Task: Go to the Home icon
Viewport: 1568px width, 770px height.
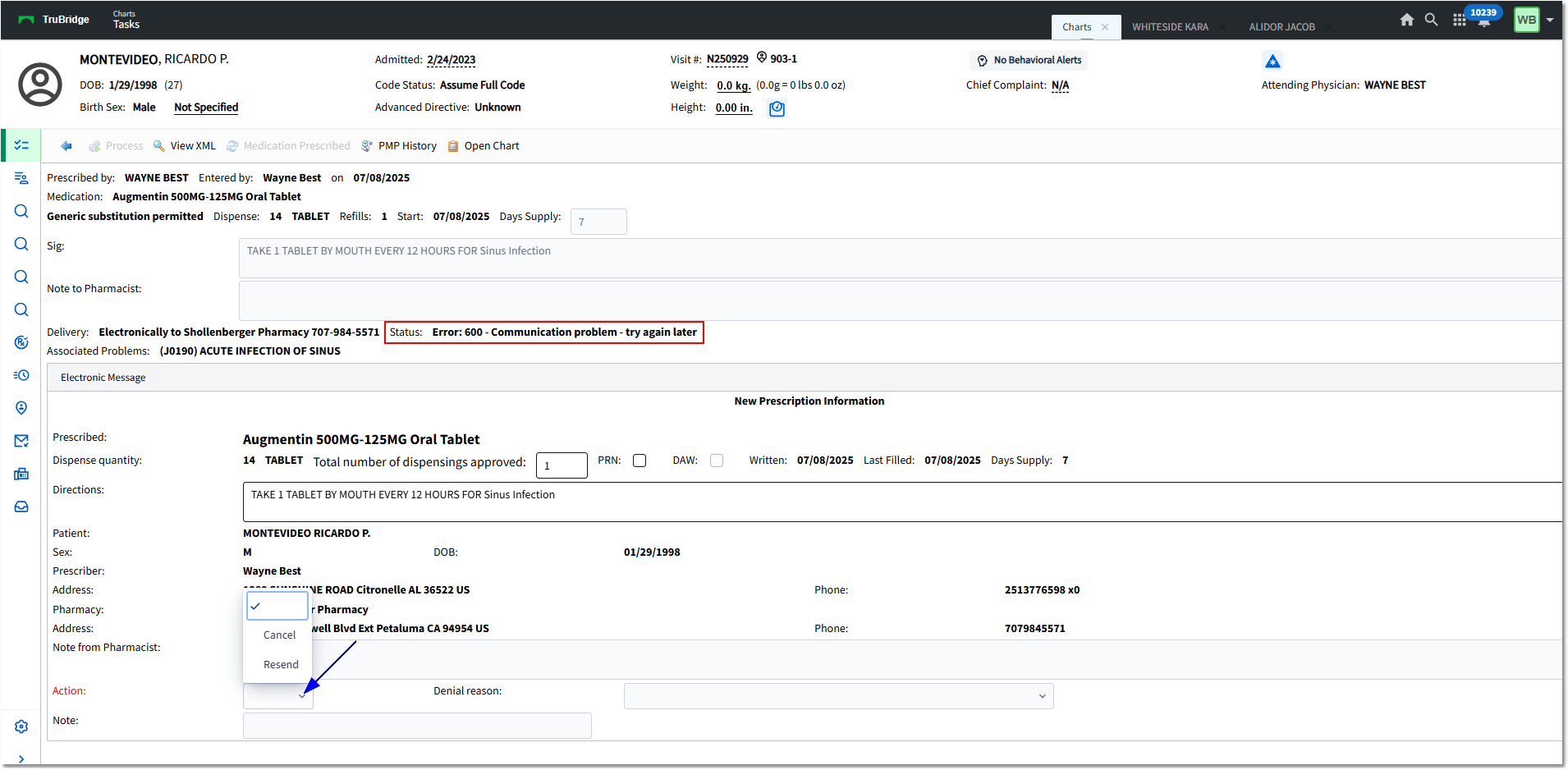Action: point(1407,20)
